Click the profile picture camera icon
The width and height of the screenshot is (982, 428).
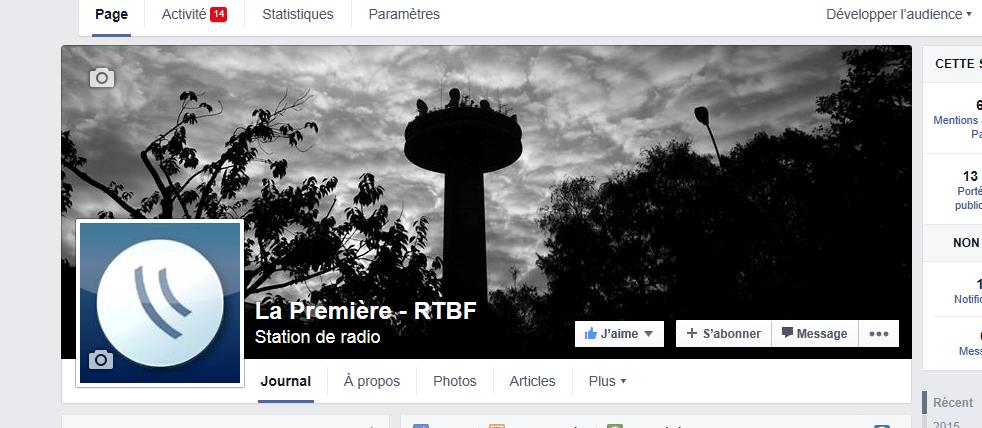coord(101,360)
